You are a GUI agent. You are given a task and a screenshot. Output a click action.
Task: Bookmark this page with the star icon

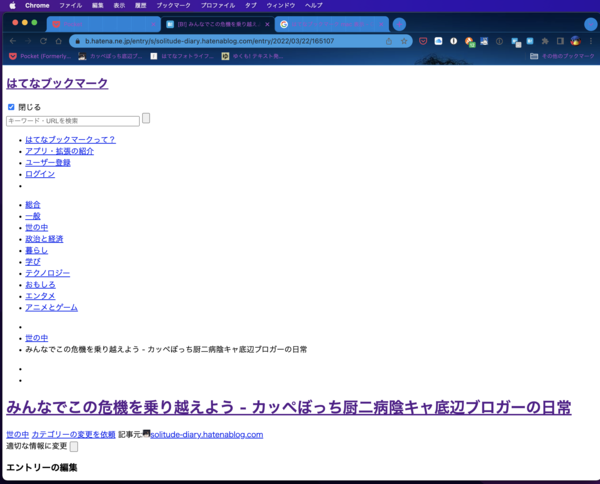[x=404, y=41]
